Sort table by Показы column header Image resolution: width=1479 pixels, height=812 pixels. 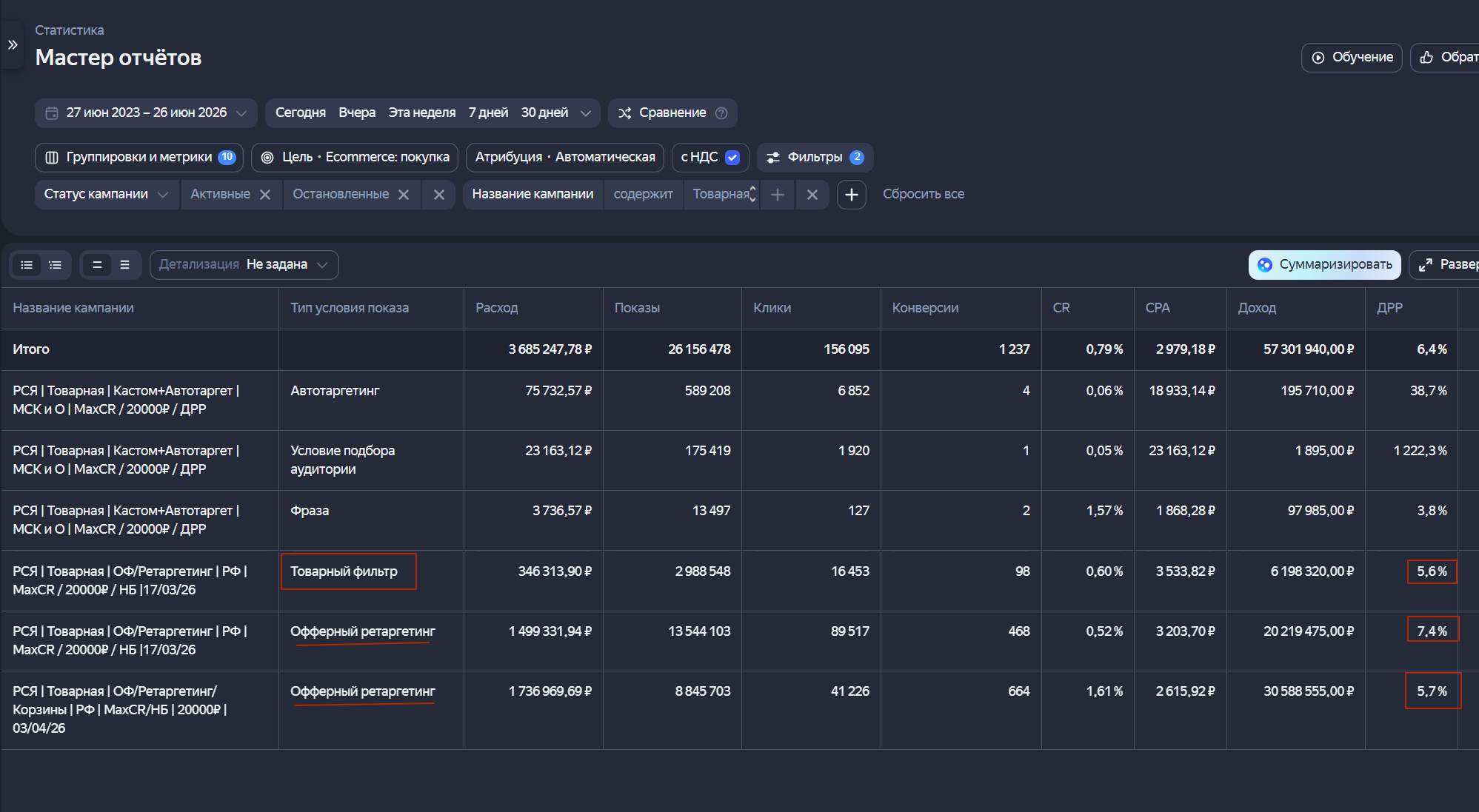tap(637, 308)
